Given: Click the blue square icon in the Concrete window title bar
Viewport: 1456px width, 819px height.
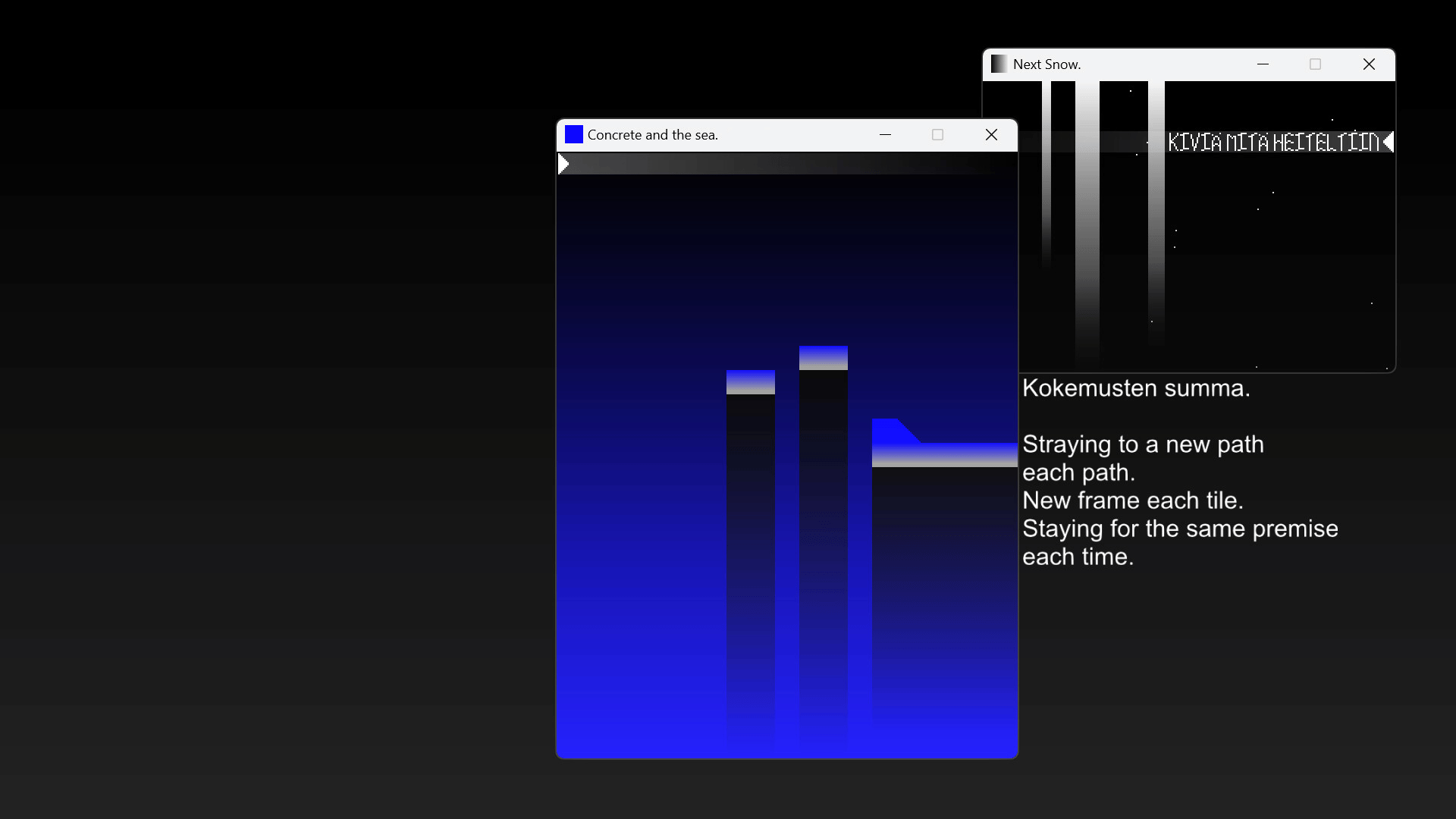Looking at the screenshot, I should coord(574,134).
